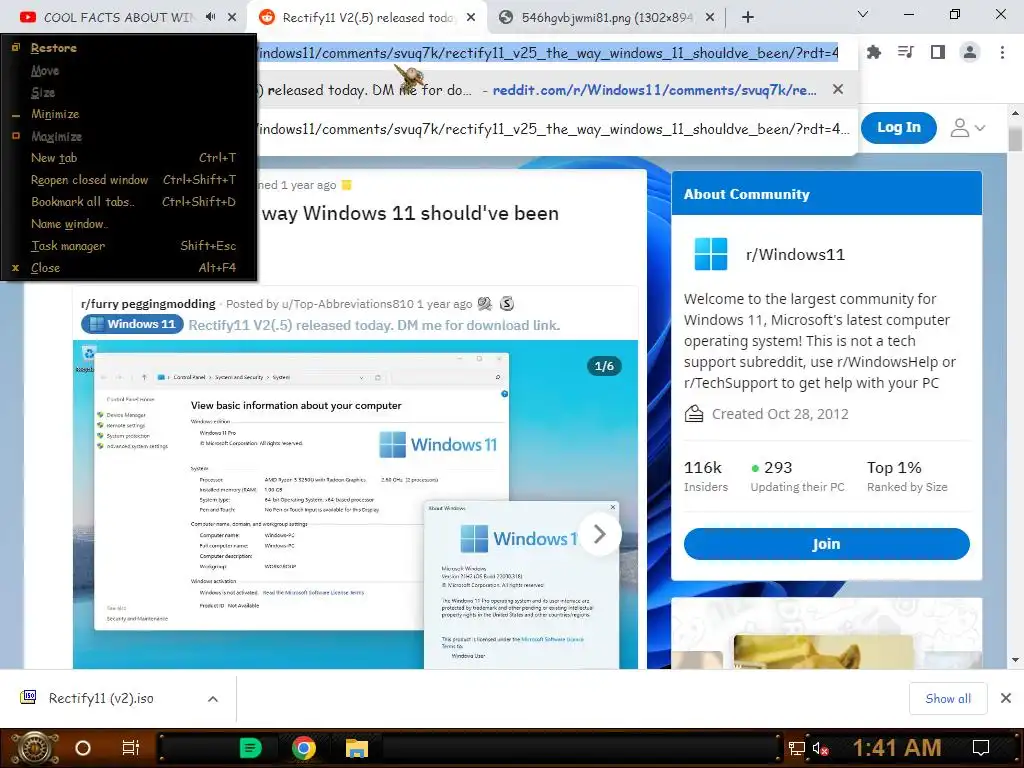The width and height of the screenshot is (1024, 768).
Task: Click the Windows 11 flair tag
Action: click(133, 324)
